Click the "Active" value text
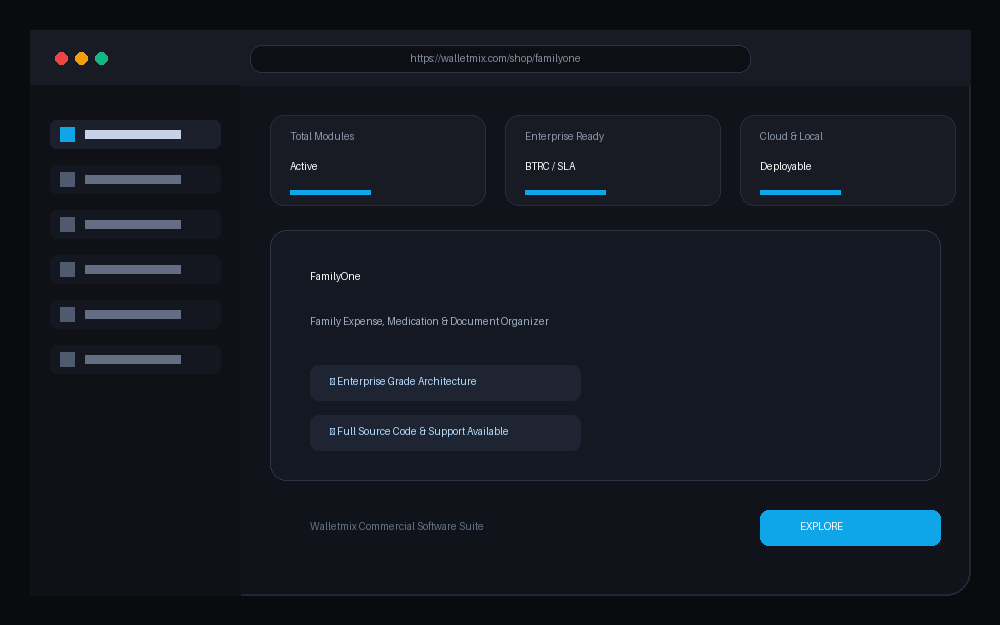The image size is (1000, 625). [304, 166]
